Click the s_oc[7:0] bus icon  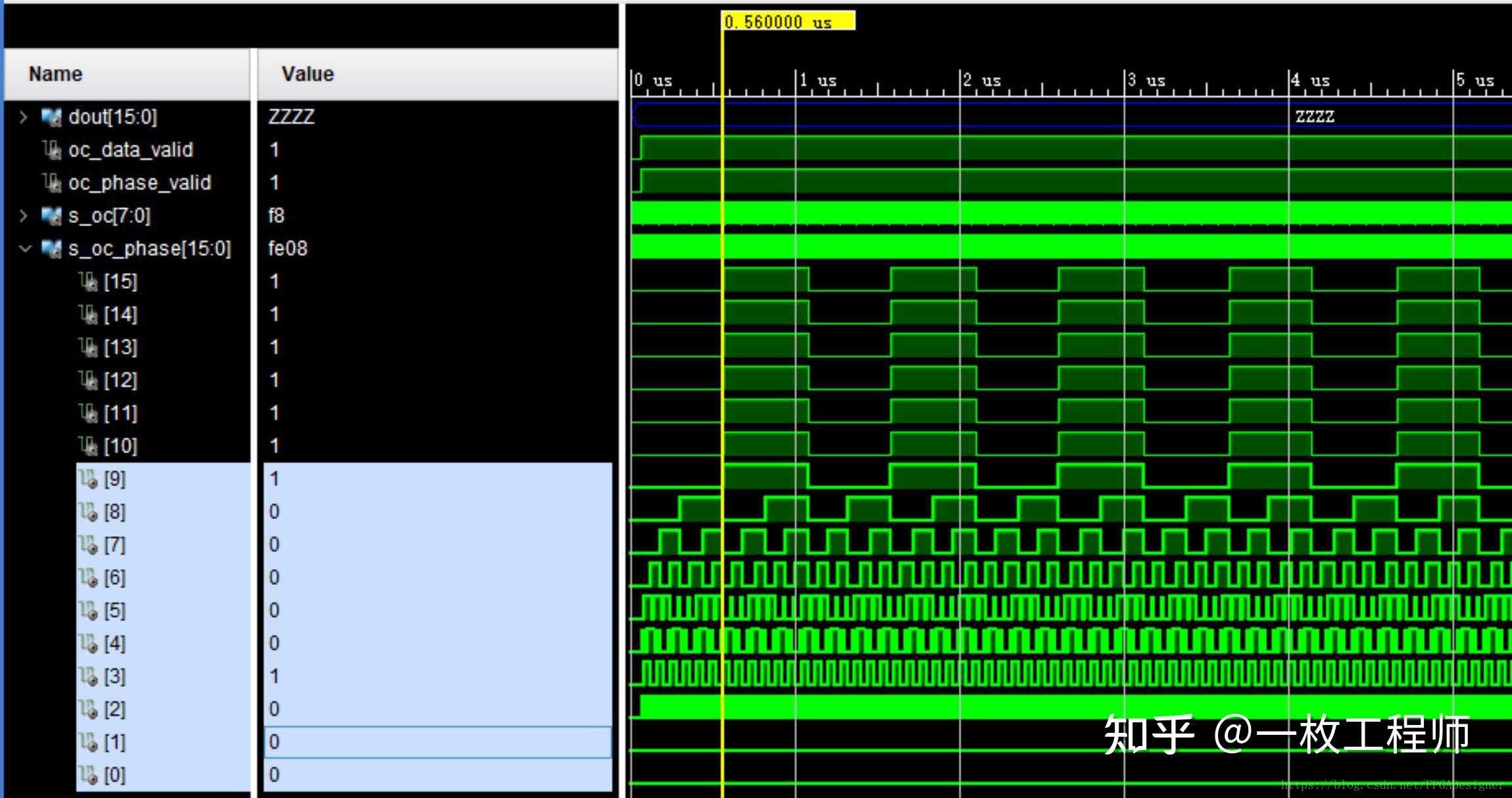pos(51,216)
